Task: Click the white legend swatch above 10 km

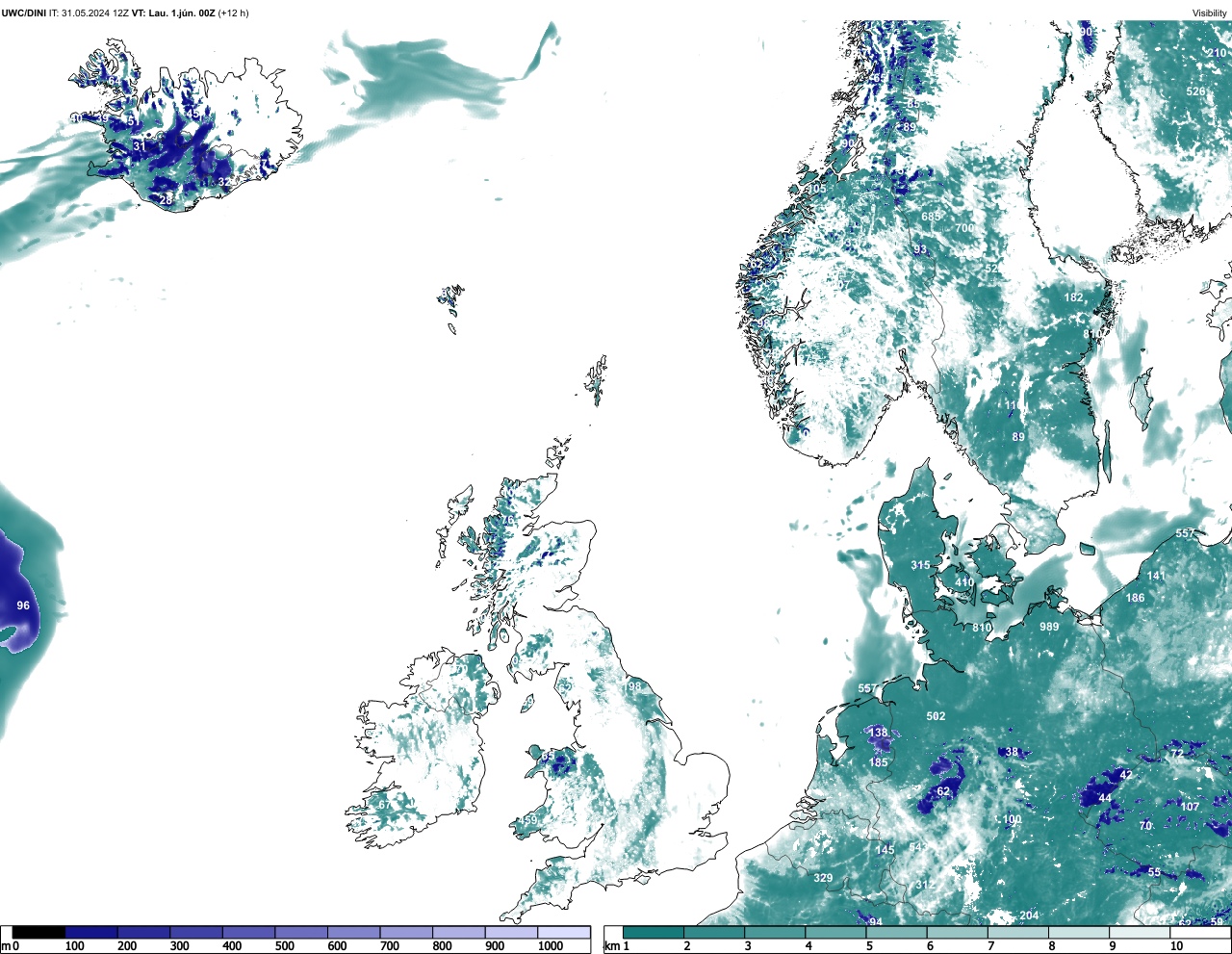Action: click(1200, 932)
